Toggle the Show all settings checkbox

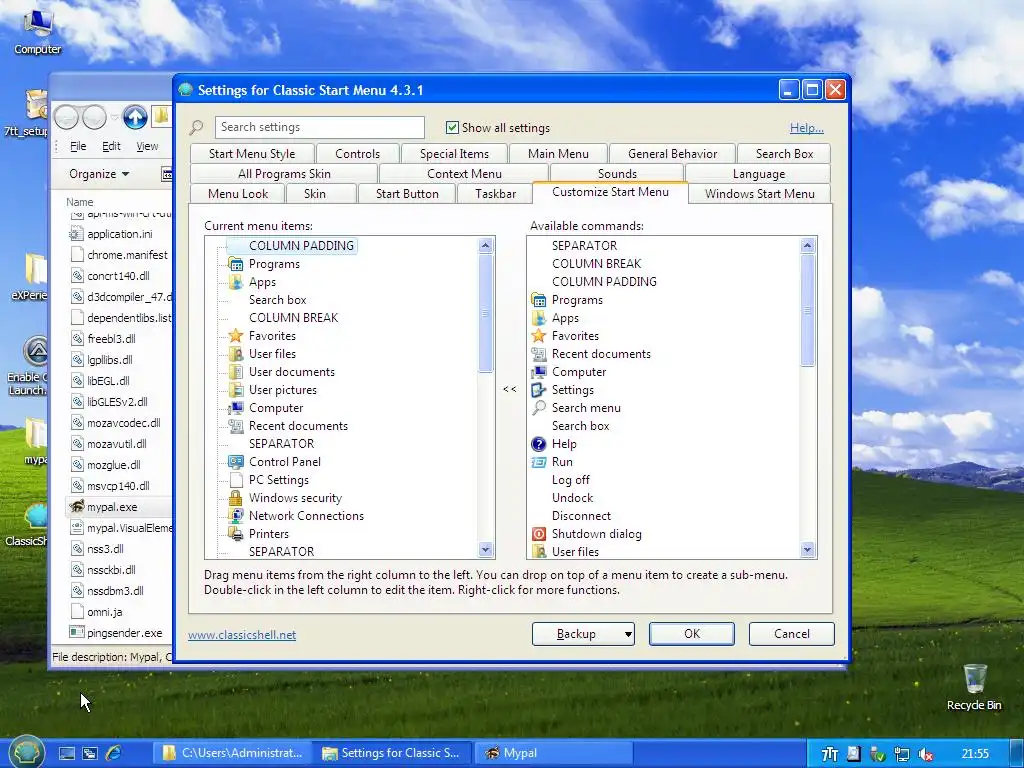tap(452, 127)
